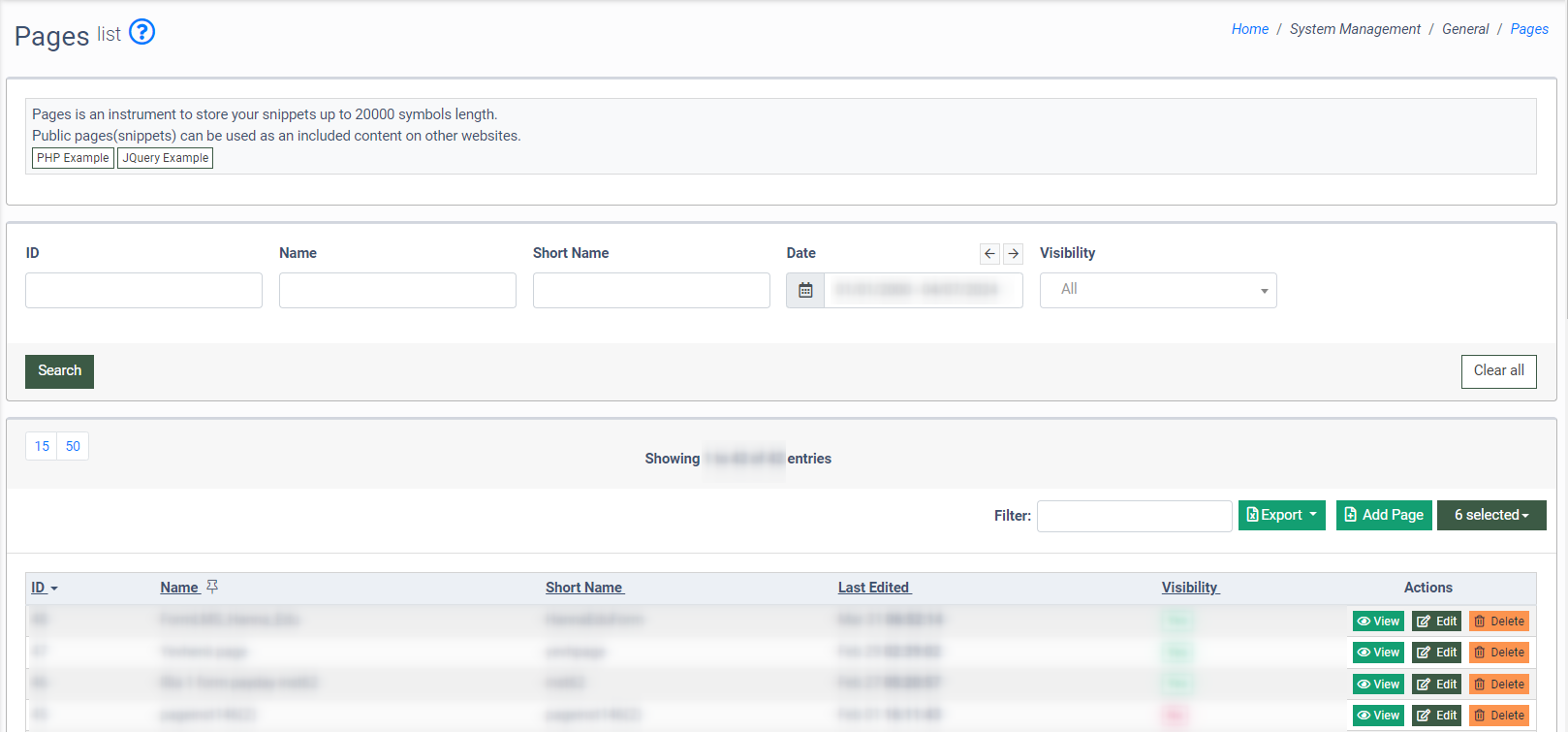The image size is (1568, 733).
Task: Go to Home breadcrumb link
Action: tap(1249, 29)
